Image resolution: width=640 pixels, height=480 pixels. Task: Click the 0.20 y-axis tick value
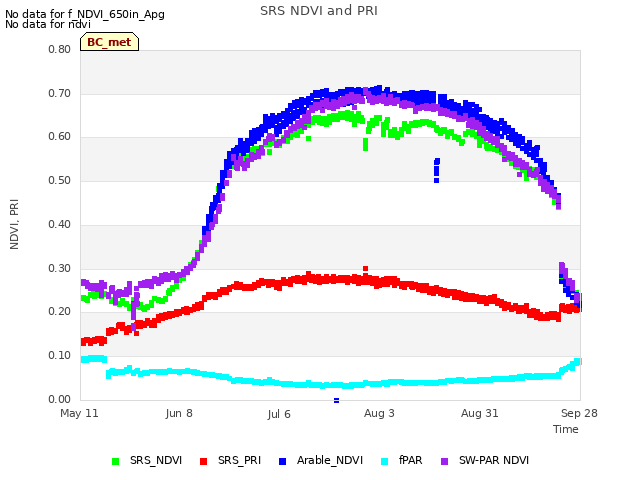click(x=60, y=312)
